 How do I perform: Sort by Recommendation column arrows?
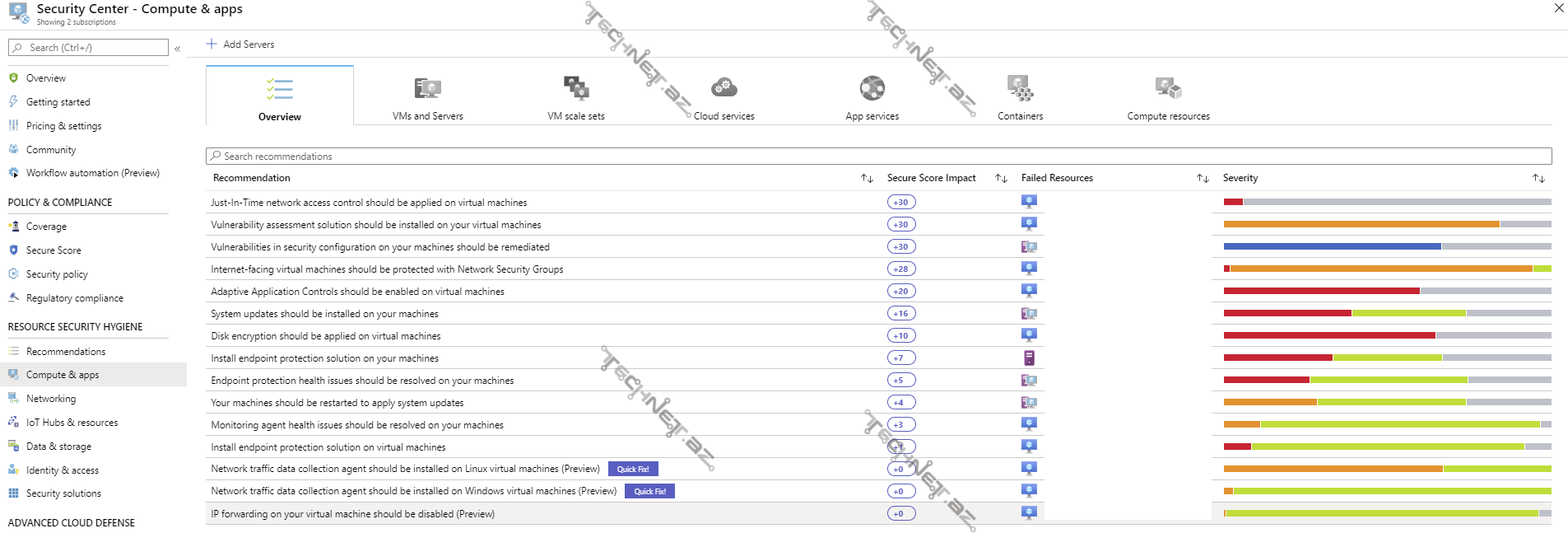click(x=867, y=178)
